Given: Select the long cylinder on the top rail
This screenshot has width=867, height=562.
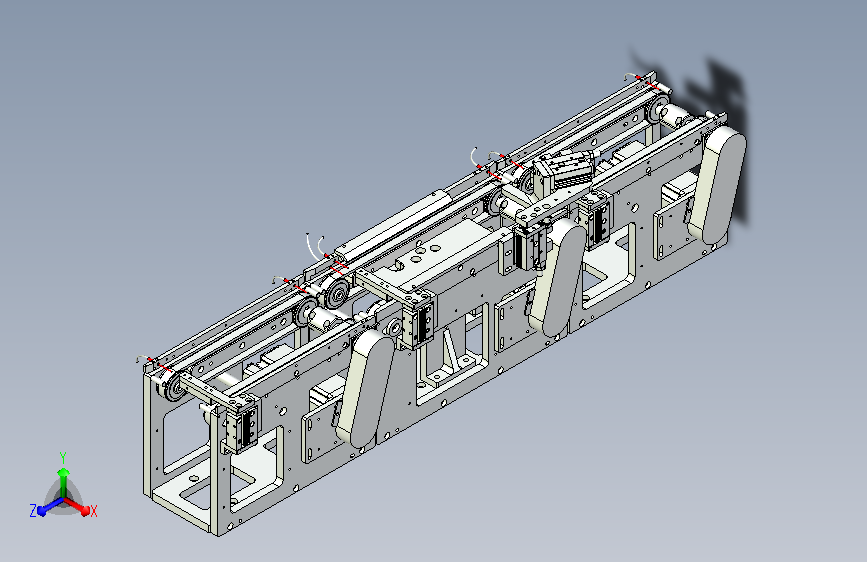Looking at the screenshot, I should (396, 226).
